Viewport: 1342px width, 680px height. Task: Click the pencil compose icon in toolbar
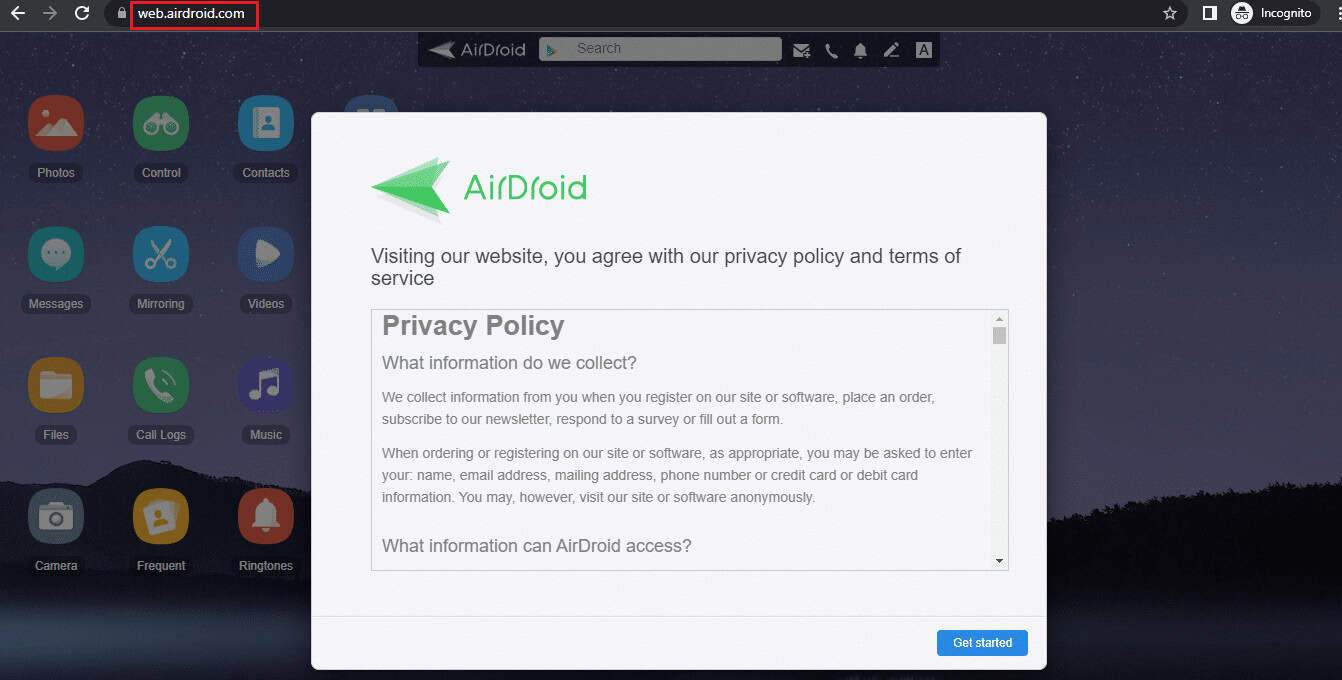(891, 48)
